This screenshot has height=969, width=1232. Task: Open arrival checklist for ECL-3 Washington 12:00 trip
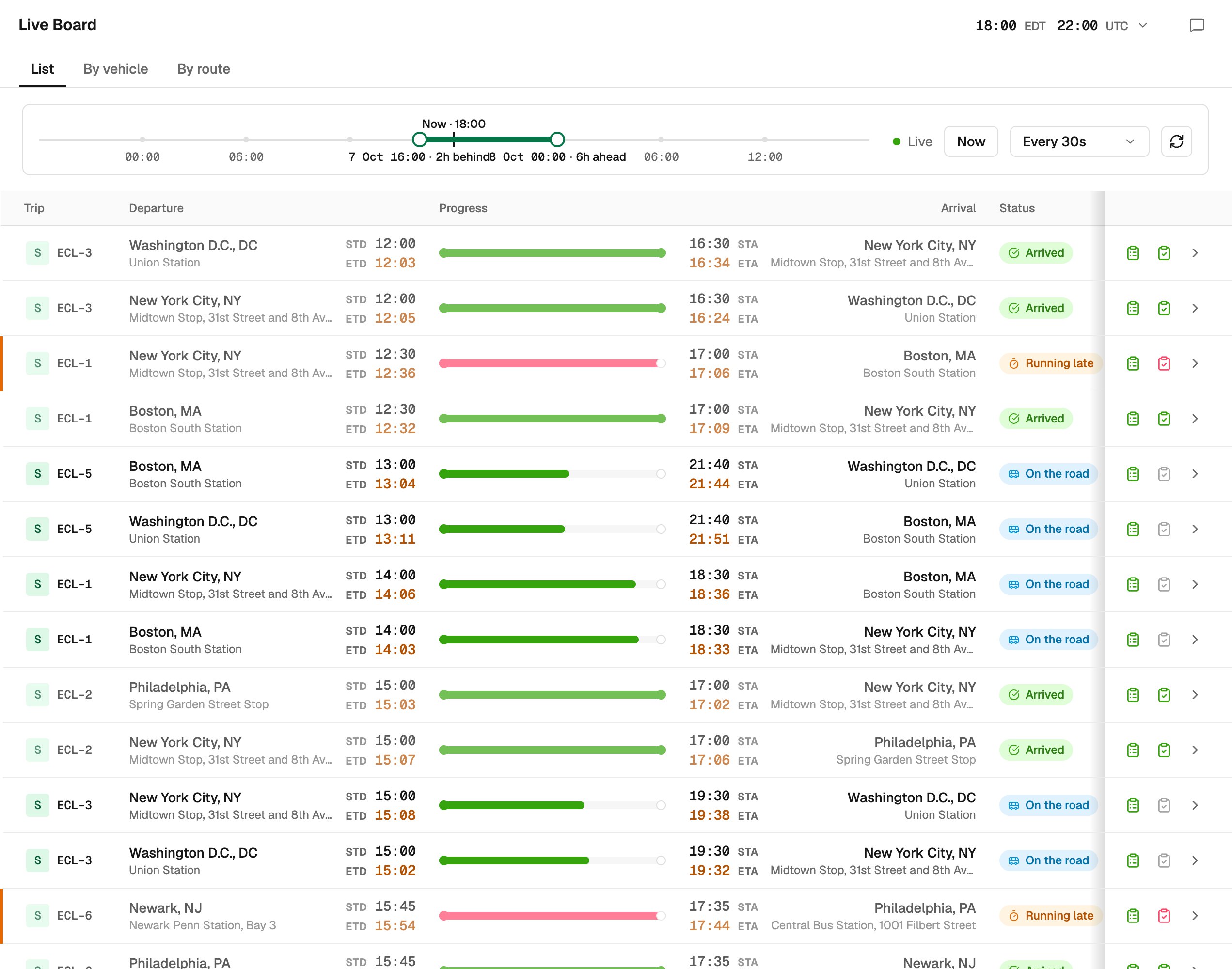tap(1164, 253)
